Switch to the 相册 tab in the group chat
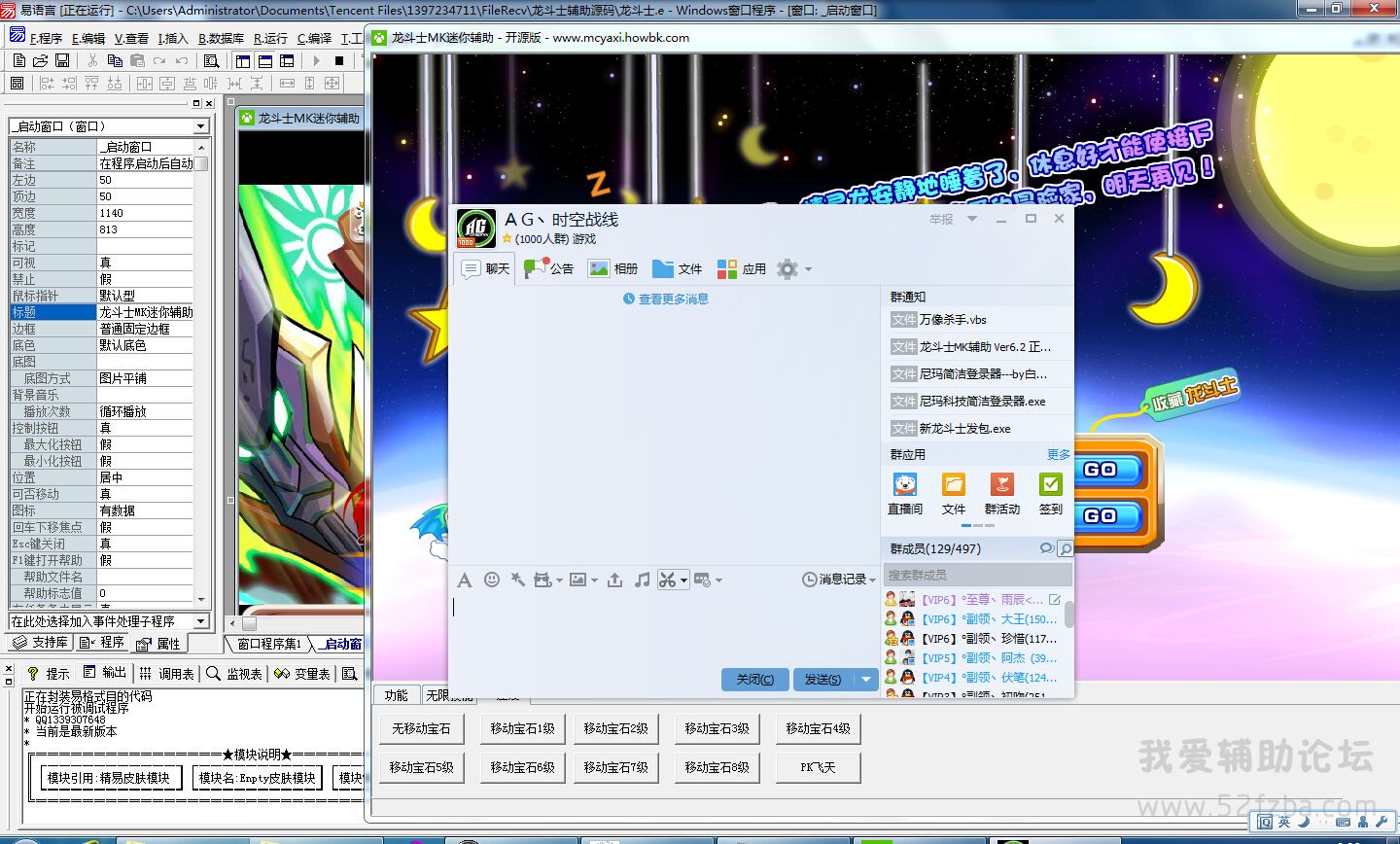 click(x=613, y=269)
